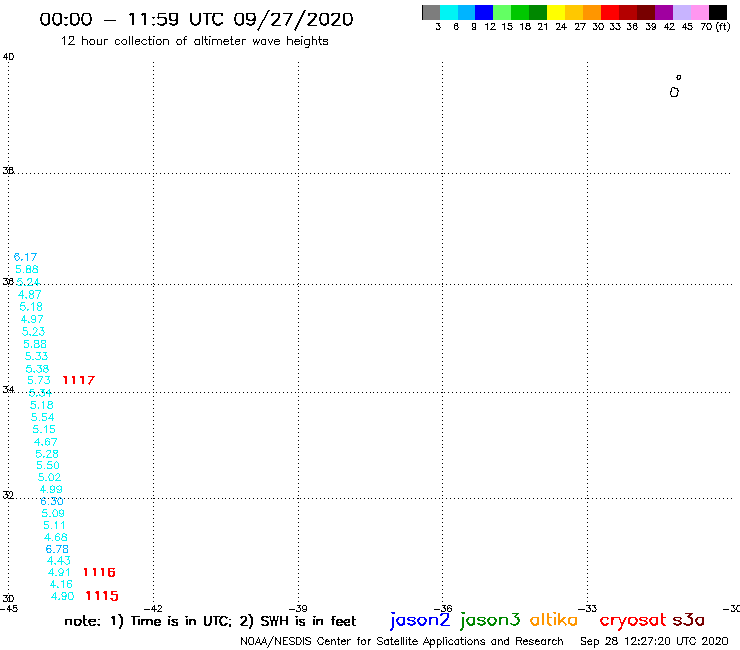
Task: Click the wave height value 5.34
Action: (x=40, y=393)
